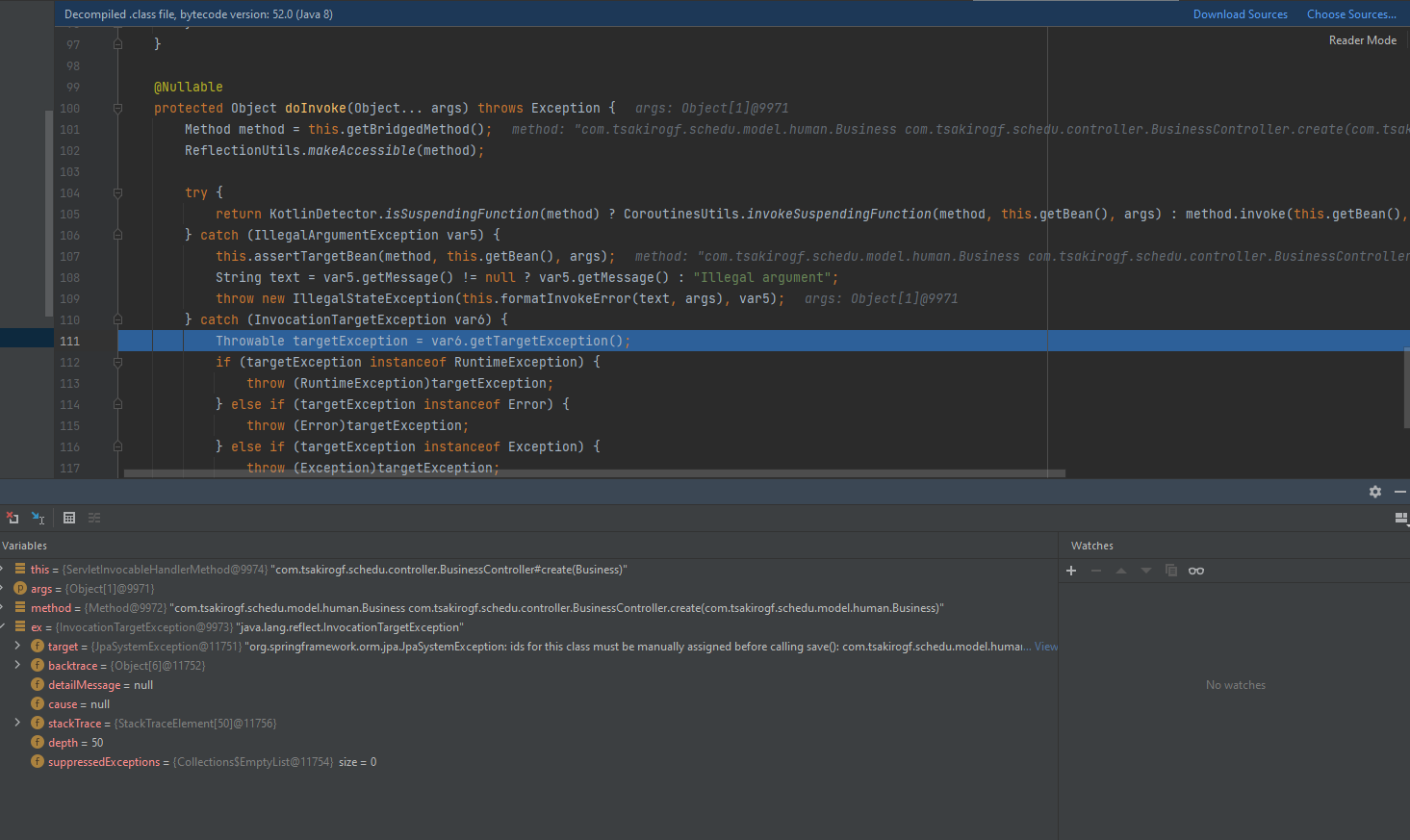Click the Watches panel header
Screen dimensions: 1410x840
[1091, 546]
